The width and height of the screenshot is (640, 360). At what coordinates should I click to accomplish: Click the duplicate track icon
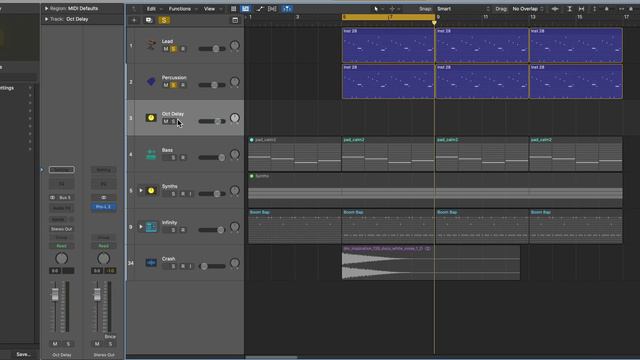[x=149, y=20]
